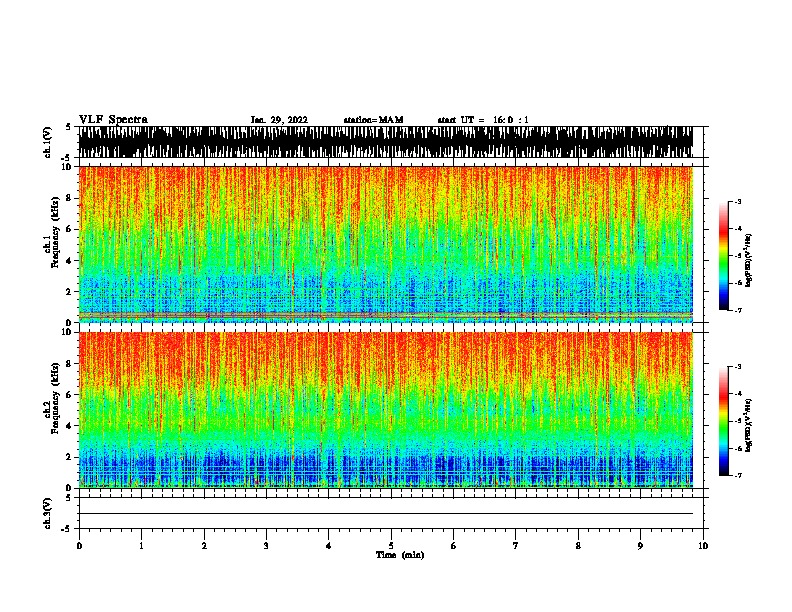Click the '8' kHz tick of ch.1 spectrogram
The height and width of the screenshot is (612, 792).
(69, 198)
